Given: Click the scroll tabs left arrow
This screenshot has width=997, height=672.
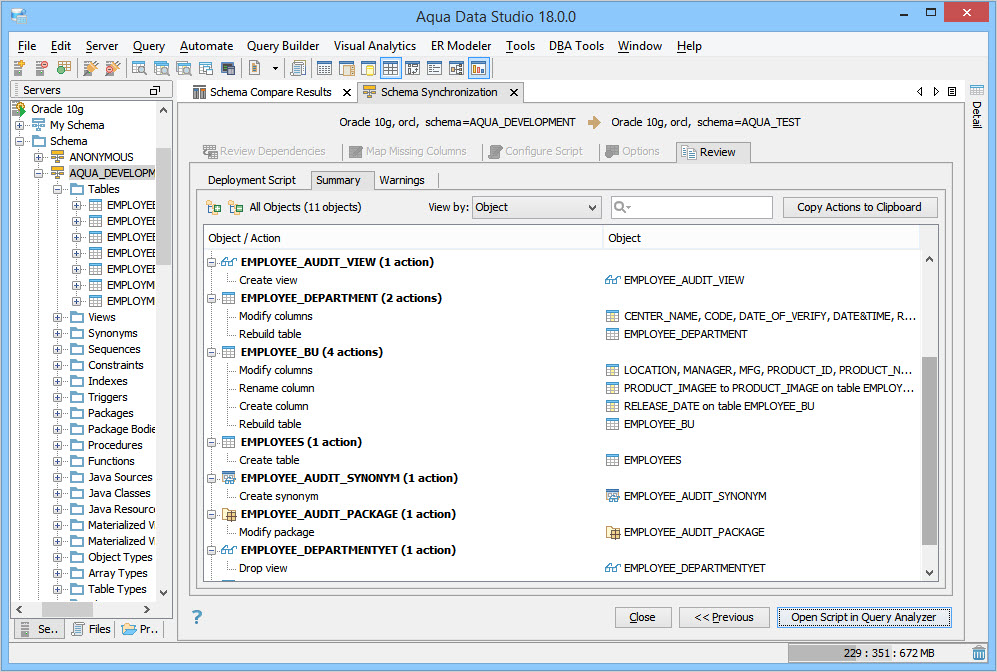Looking at the screenshot, I should 919,92.
